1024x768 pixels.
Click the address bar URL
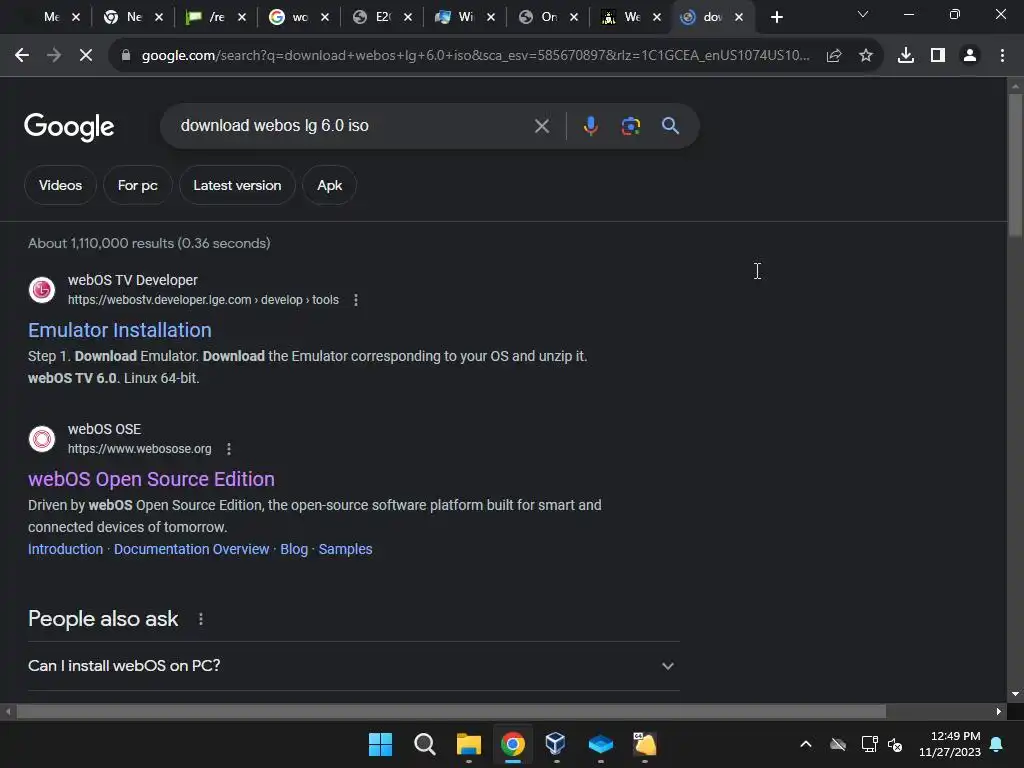(x=475, y=56)
